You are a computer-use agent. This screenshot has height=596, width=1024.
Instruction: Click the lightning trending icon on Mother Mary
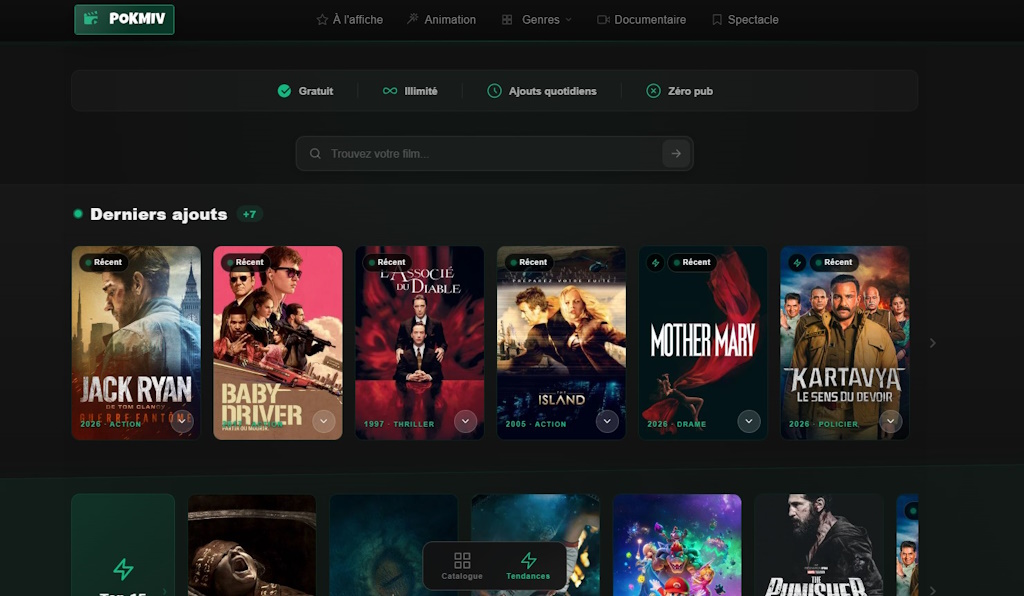pyautogui.click(x=655, y=262)
